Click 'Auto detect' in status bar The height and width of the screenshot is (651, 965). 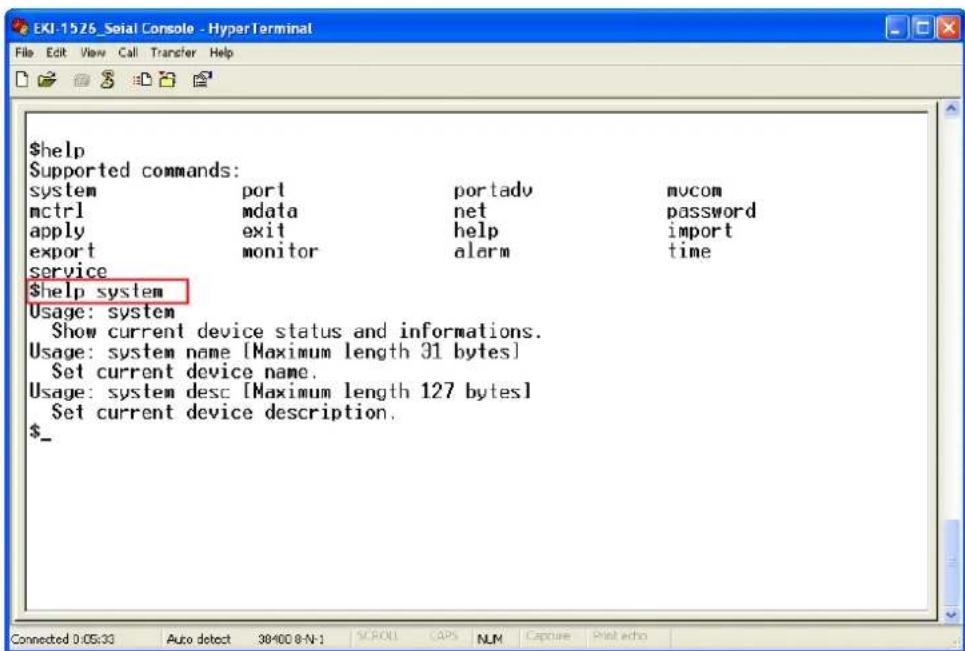pyautogui.click(x=199, y=639)
